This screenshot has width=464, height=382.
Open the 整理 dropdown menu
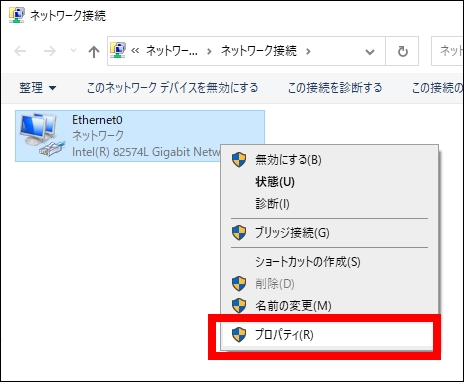37,88
